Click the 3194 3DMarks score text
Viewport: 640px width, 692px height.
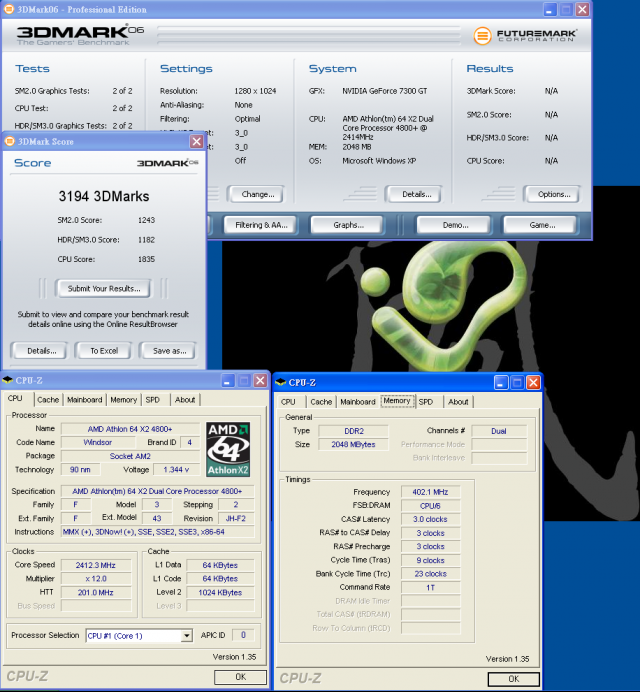point(104,196)
